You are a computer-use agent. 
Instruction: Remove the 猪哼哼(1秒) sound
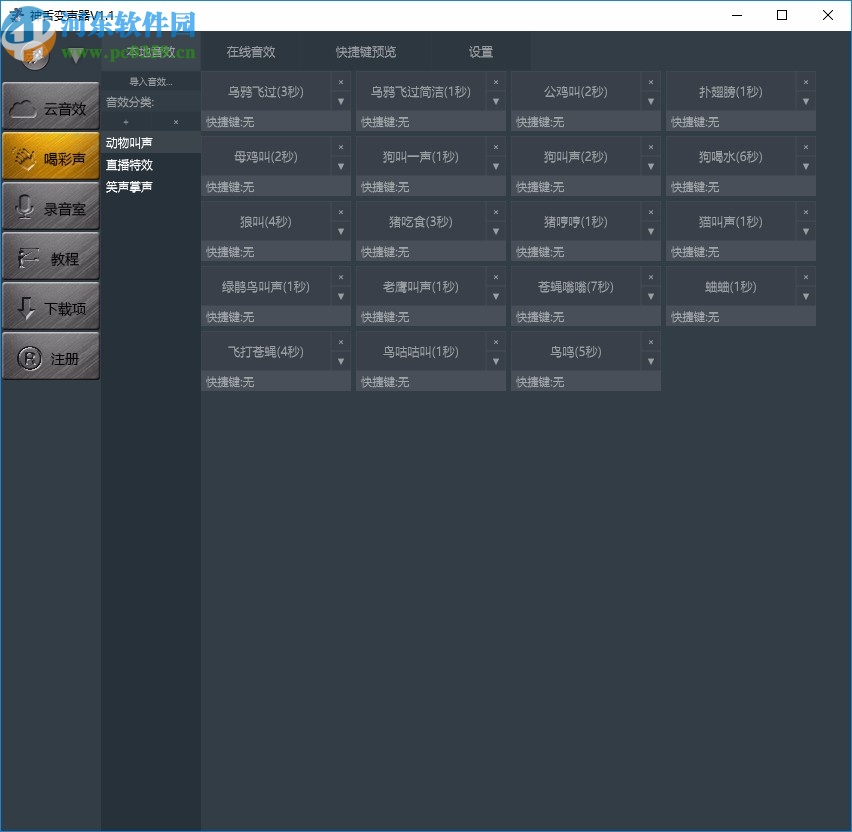point(650,212)
